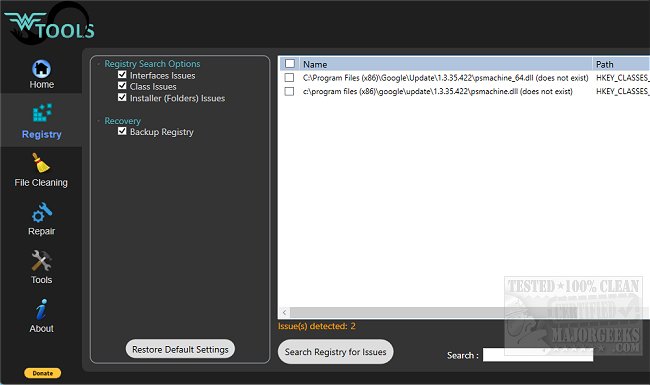This screenshot has height=385, width=650.
Task: Click the yellow Donate button
Action: pos(42,373)
